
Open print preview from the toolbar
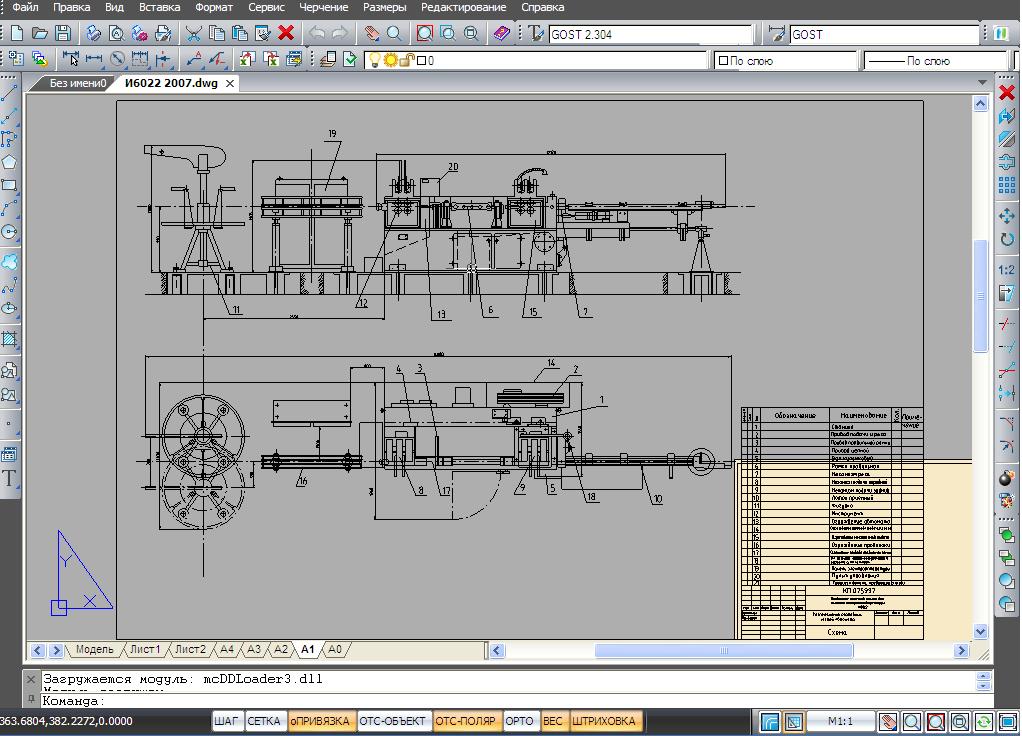(x=117, y=33)
